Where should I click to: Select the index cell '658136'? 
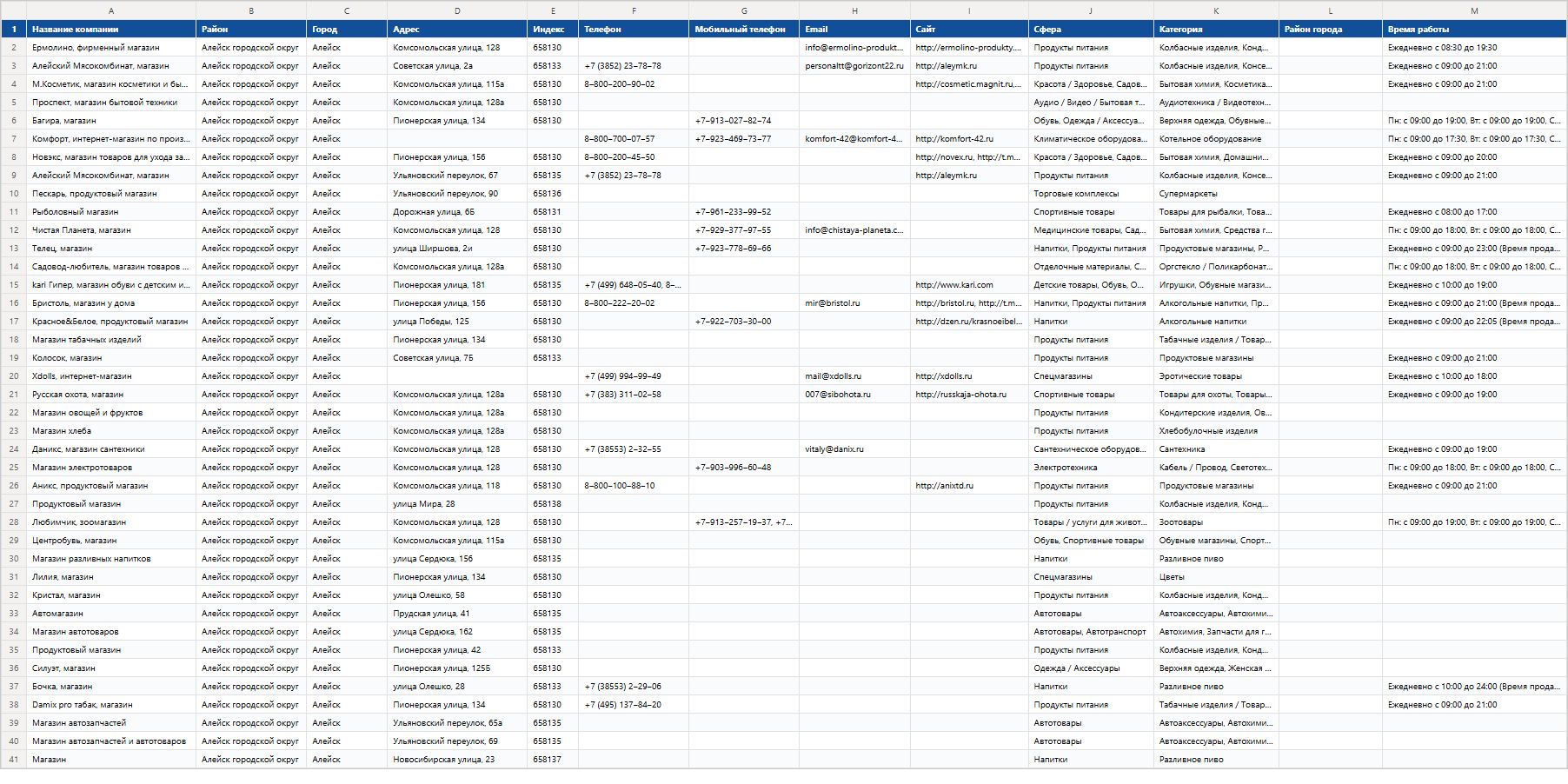click(553, 194)
